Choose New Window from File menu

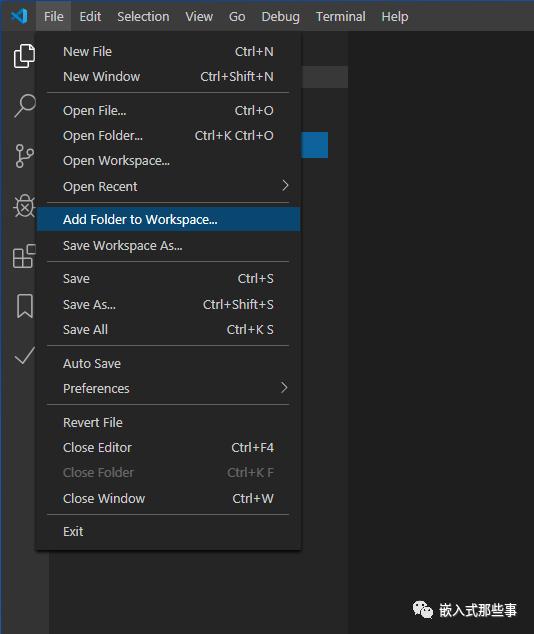point(168,76)
